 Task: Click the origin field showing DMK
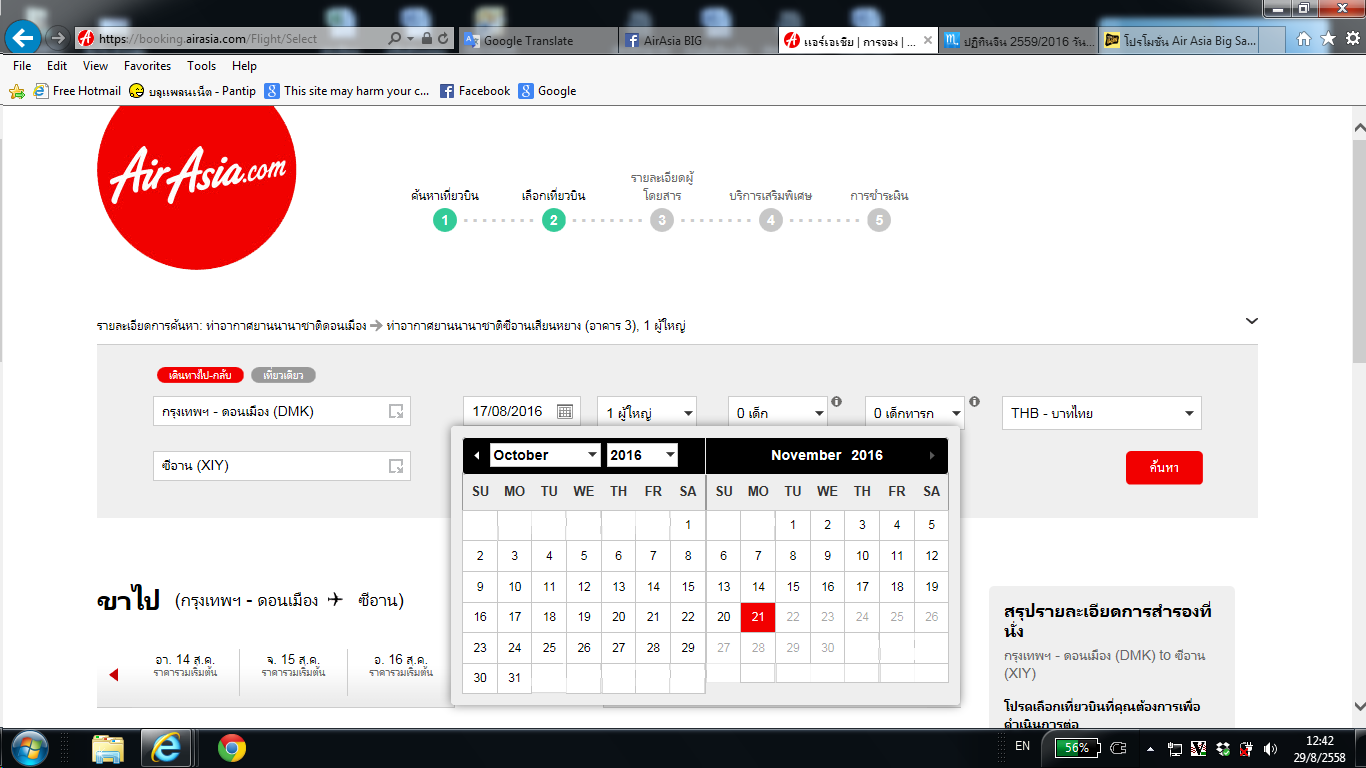[x=282, y=411]
